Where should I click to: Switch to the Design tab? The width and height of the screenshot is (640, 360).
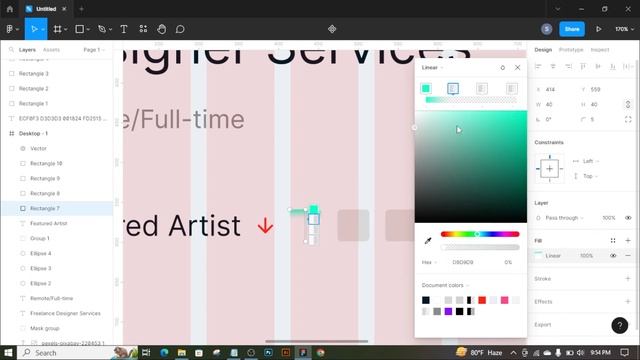point(543,50)
